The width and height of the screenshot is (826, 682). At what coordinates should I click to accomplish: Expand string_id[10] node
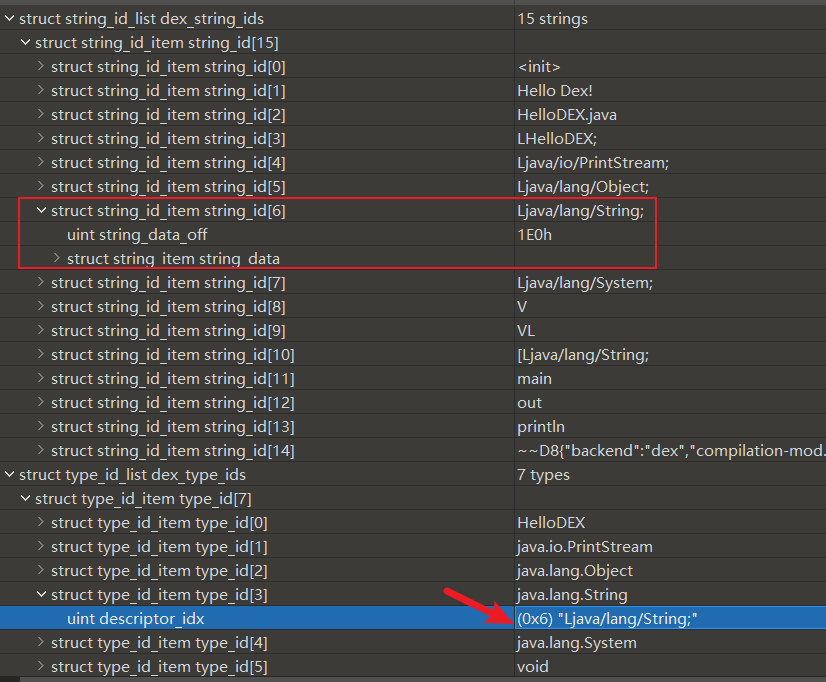click(41, 354)
